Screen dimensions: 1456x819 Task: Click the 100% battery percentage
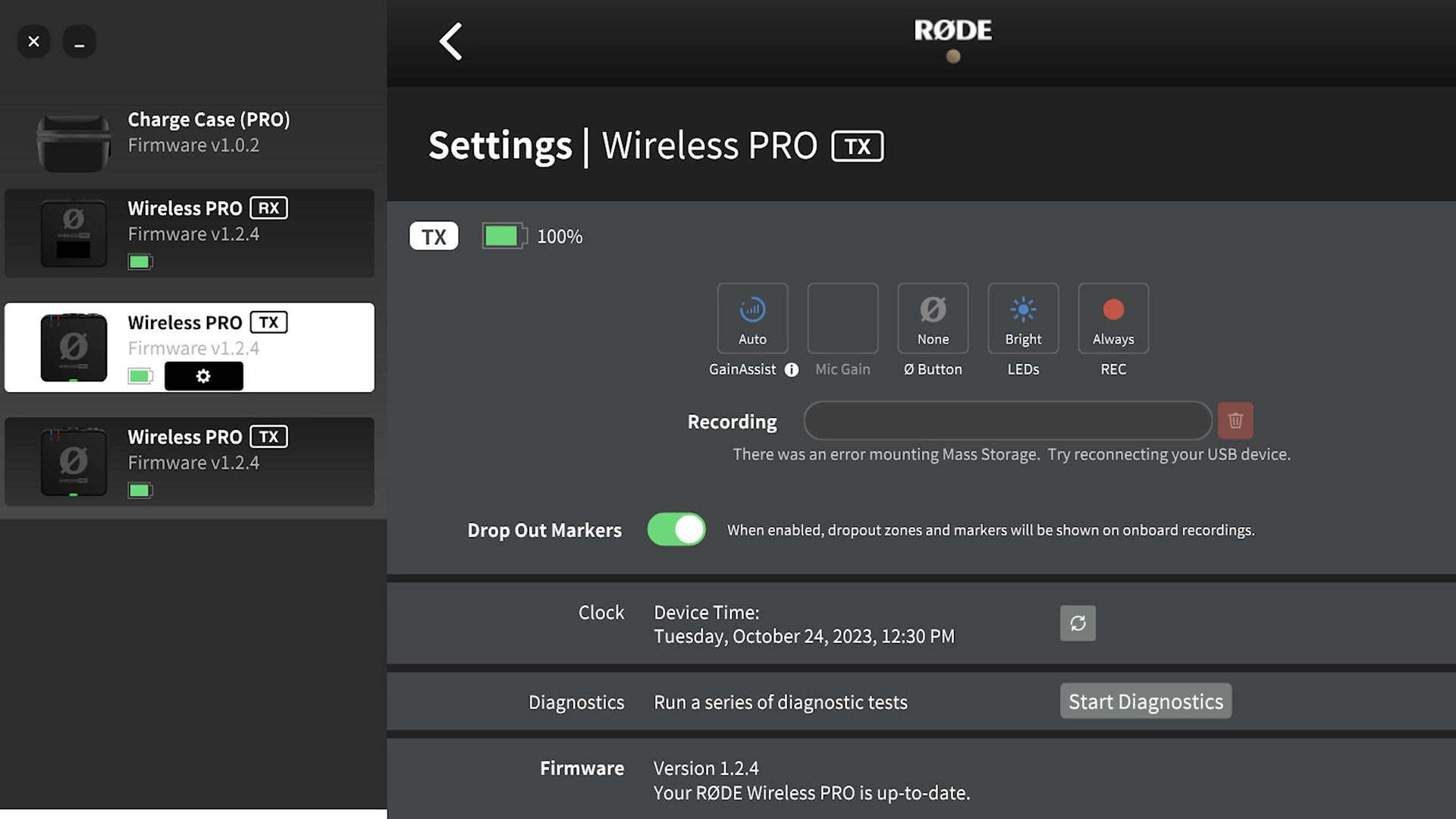560,237
